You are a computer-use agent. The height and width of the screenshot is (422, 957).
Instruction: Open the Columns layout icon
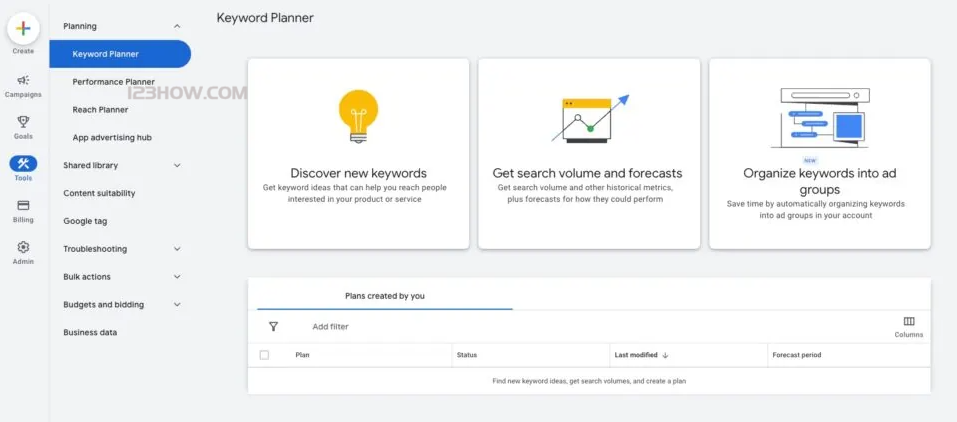pos(908,322)
